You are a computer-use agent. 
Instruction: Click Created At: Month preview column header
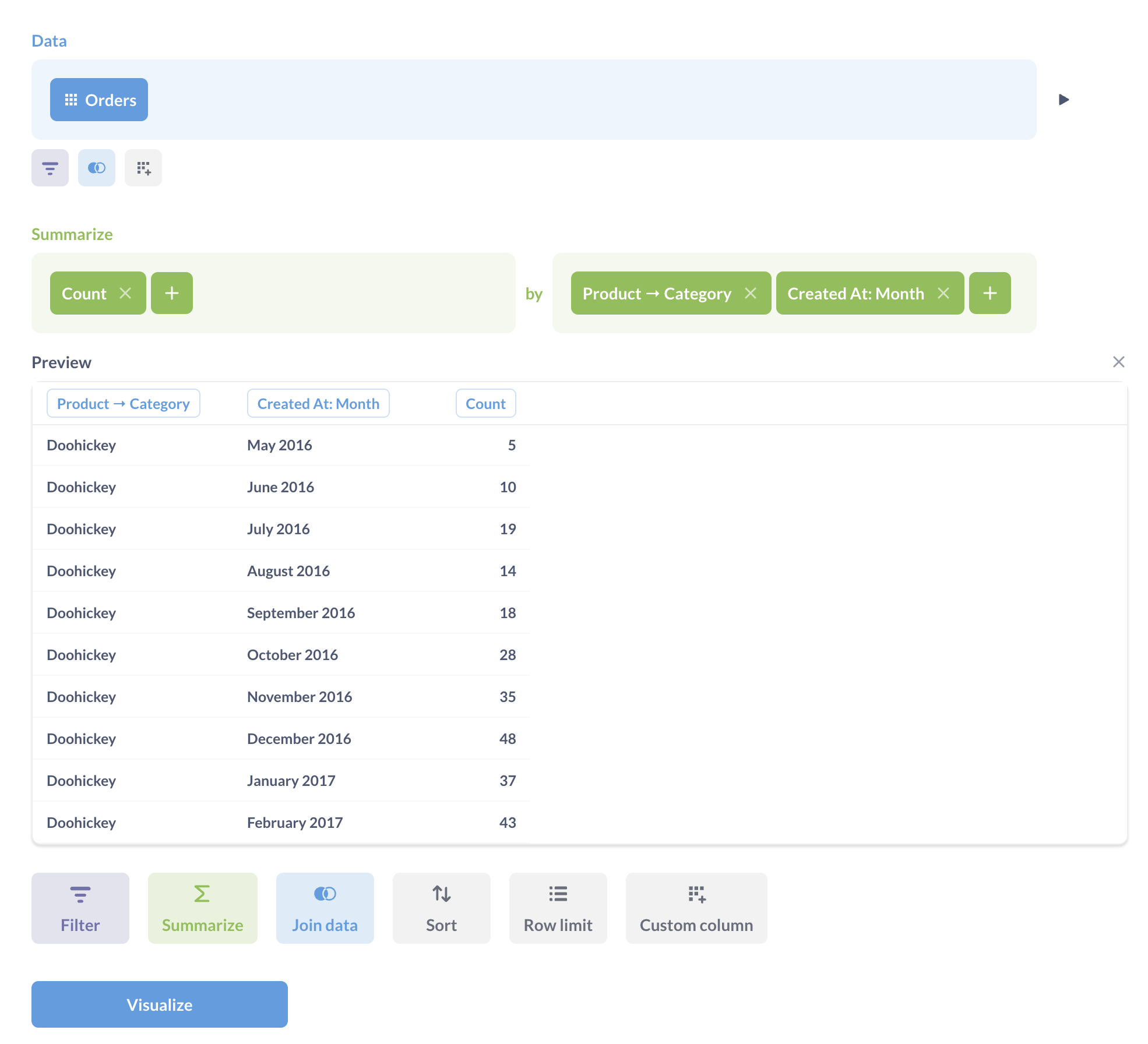[318, 403]
